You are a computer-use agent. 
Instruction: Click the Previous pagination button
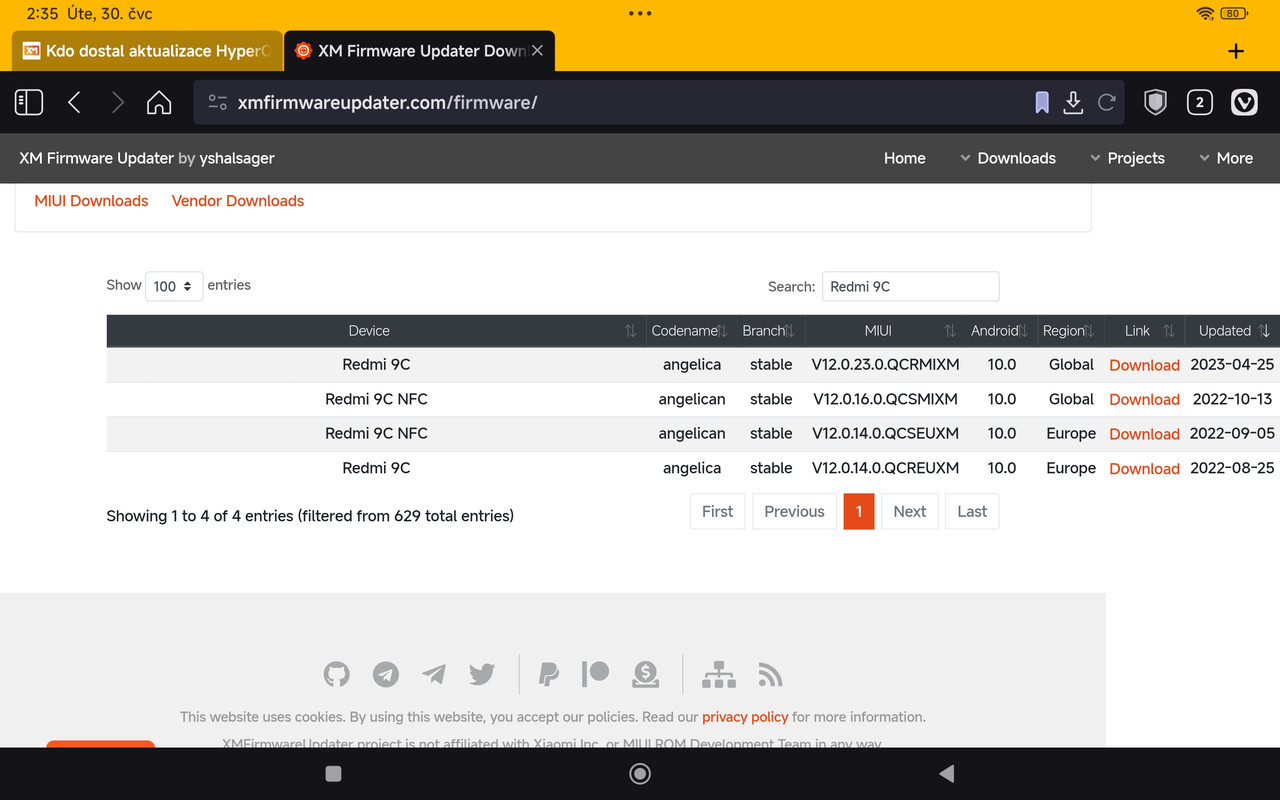(794, 511)
